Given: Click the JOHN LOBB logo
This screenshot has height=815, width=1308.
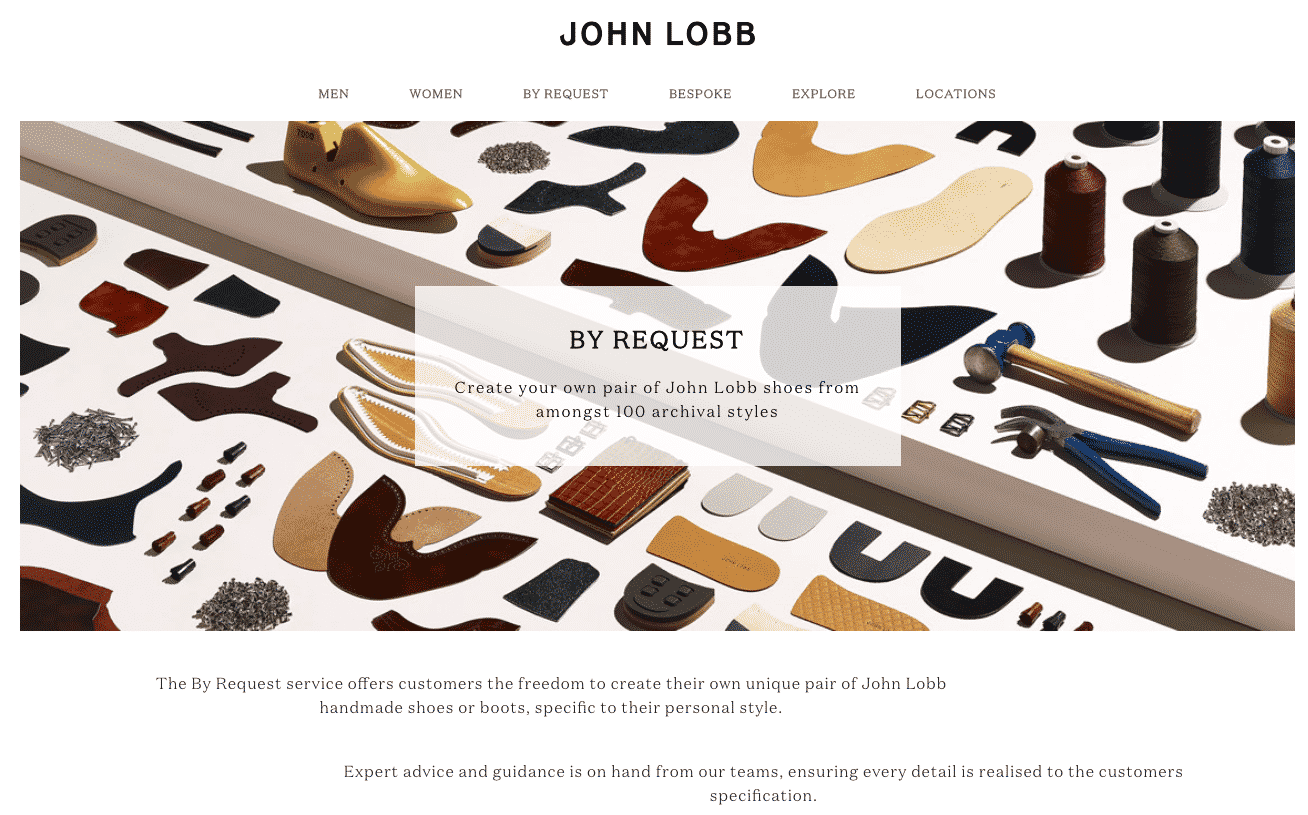Looking at the screenshot, I should click(657, 34).
